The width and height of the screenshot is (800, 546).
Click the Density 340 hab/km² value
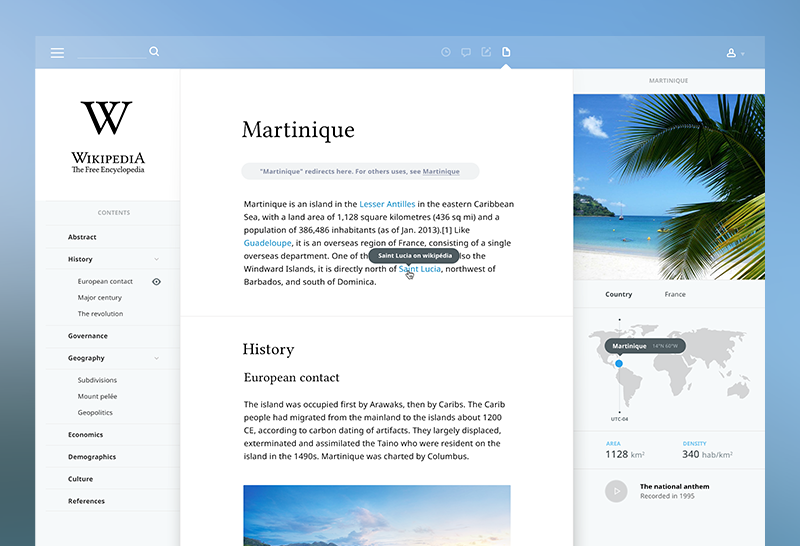pos(708,454)
